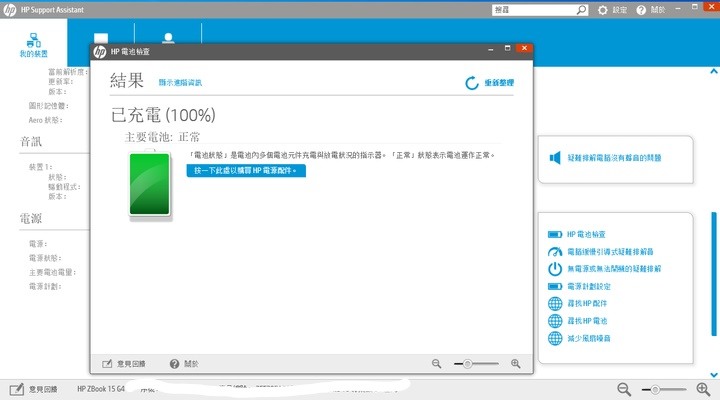Open 減少風扇噪音 reduce fan noise link
720x400 pixels.
[579, 338]
